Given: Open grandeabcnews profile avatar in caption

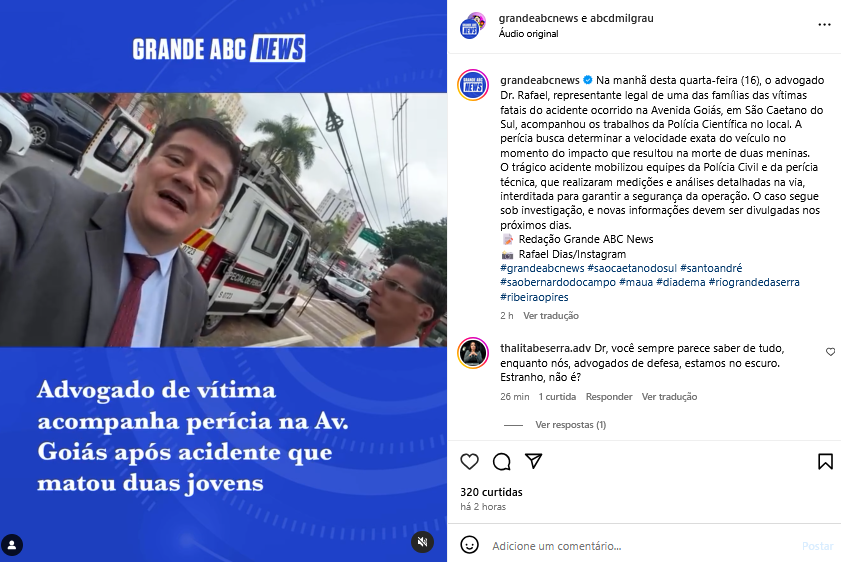Looking at the screenshot, I should click(473, 85).
